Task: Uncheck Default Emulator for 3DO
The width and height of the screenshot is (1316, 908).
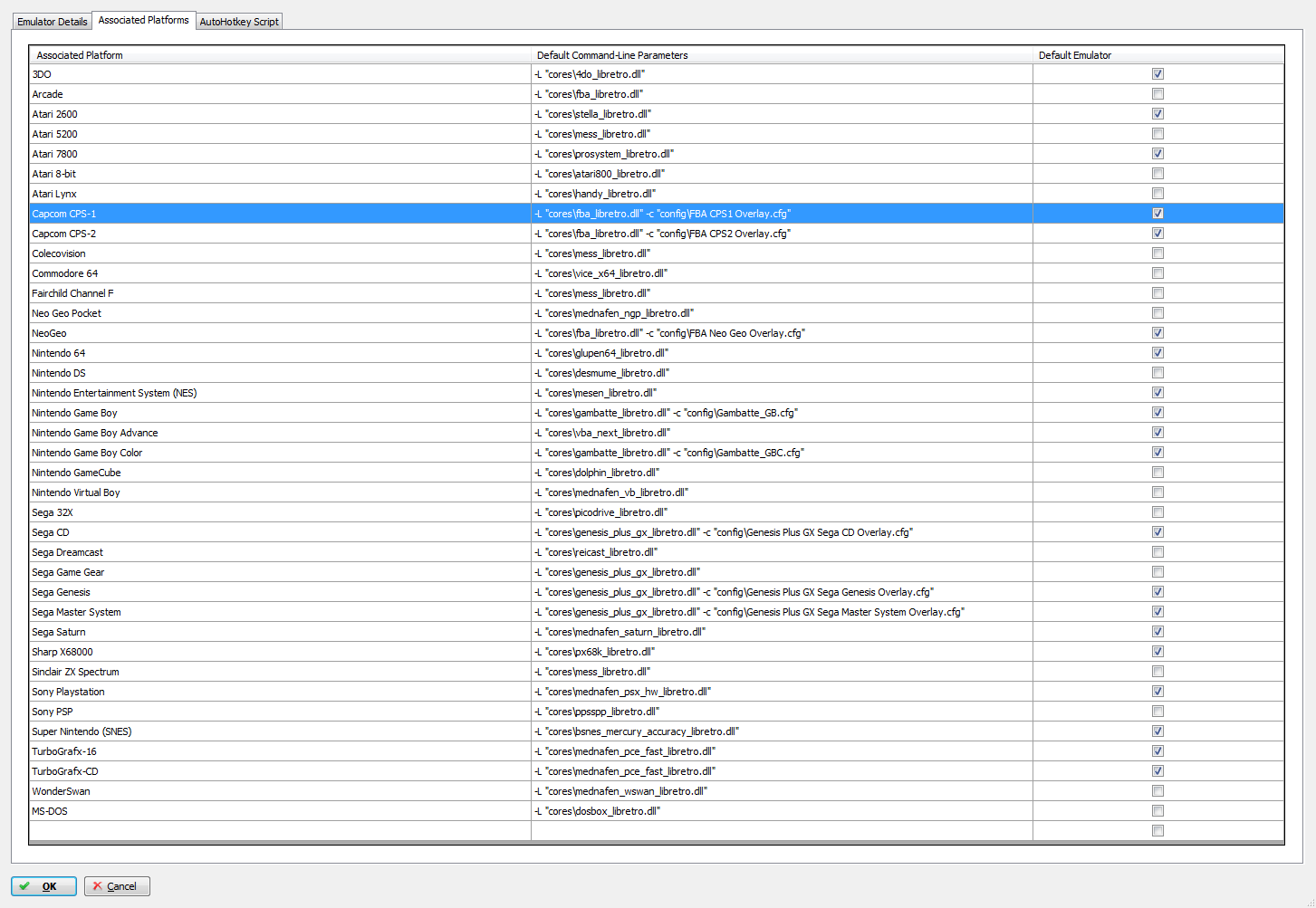Action: click(x=1158, y=74)
